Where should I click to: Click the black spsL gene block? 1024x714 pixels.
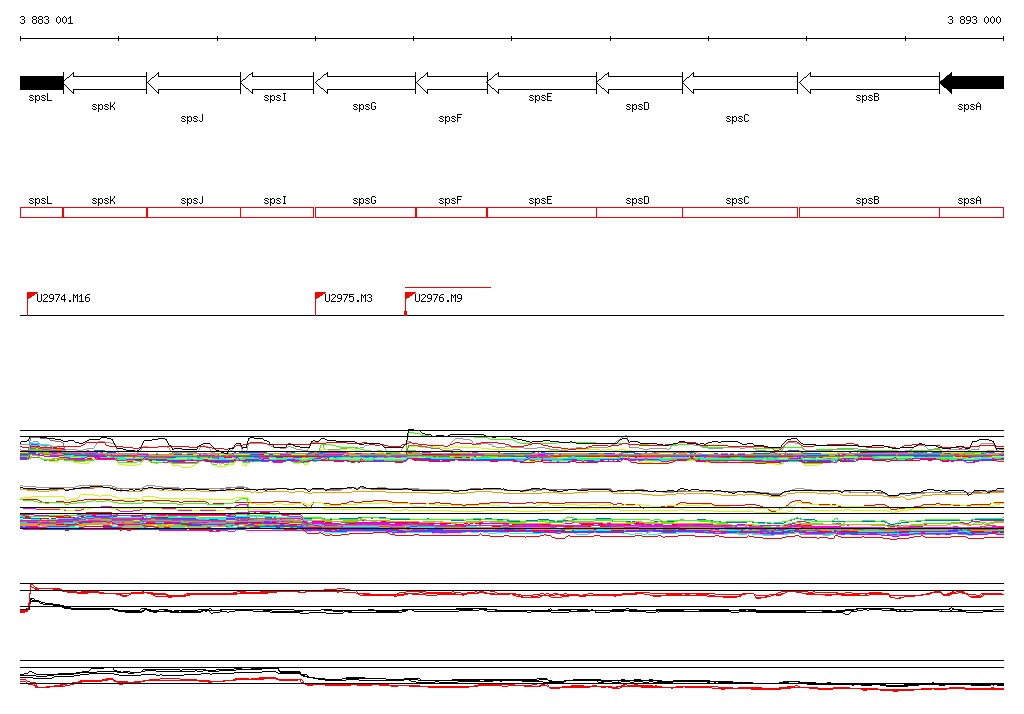(42, 83)
